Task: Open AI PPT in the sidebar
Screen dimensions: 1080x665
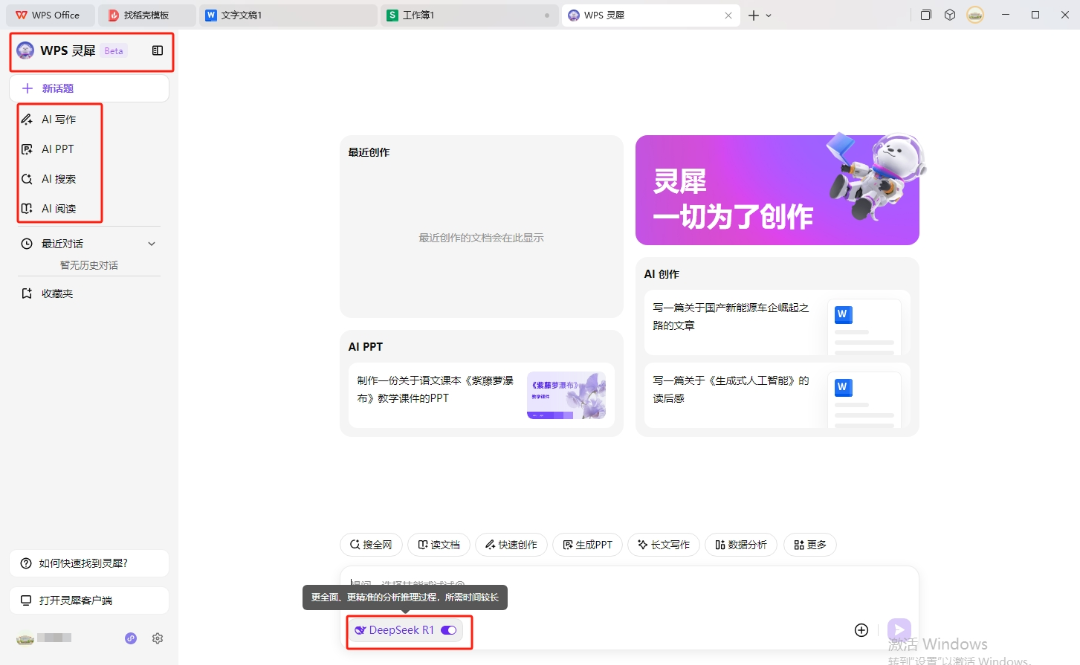Action: (59, 149)
